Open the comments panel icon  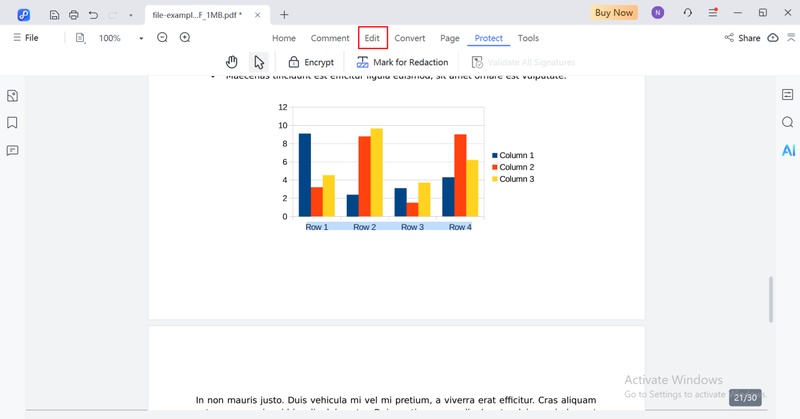coord(12,151)
